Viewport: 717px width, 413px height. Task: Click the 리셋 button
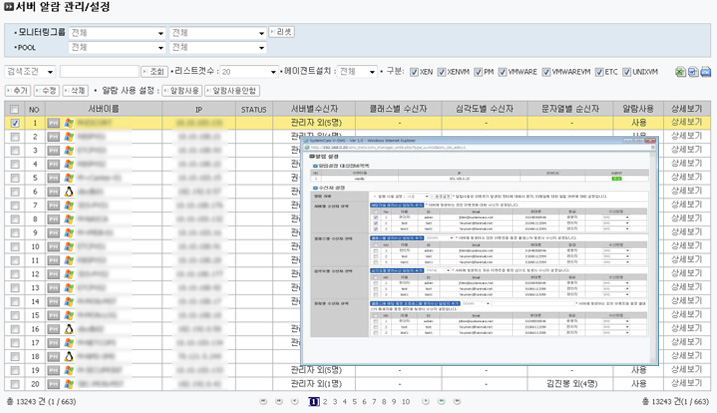pyautogui.click(x=281, y=32)
